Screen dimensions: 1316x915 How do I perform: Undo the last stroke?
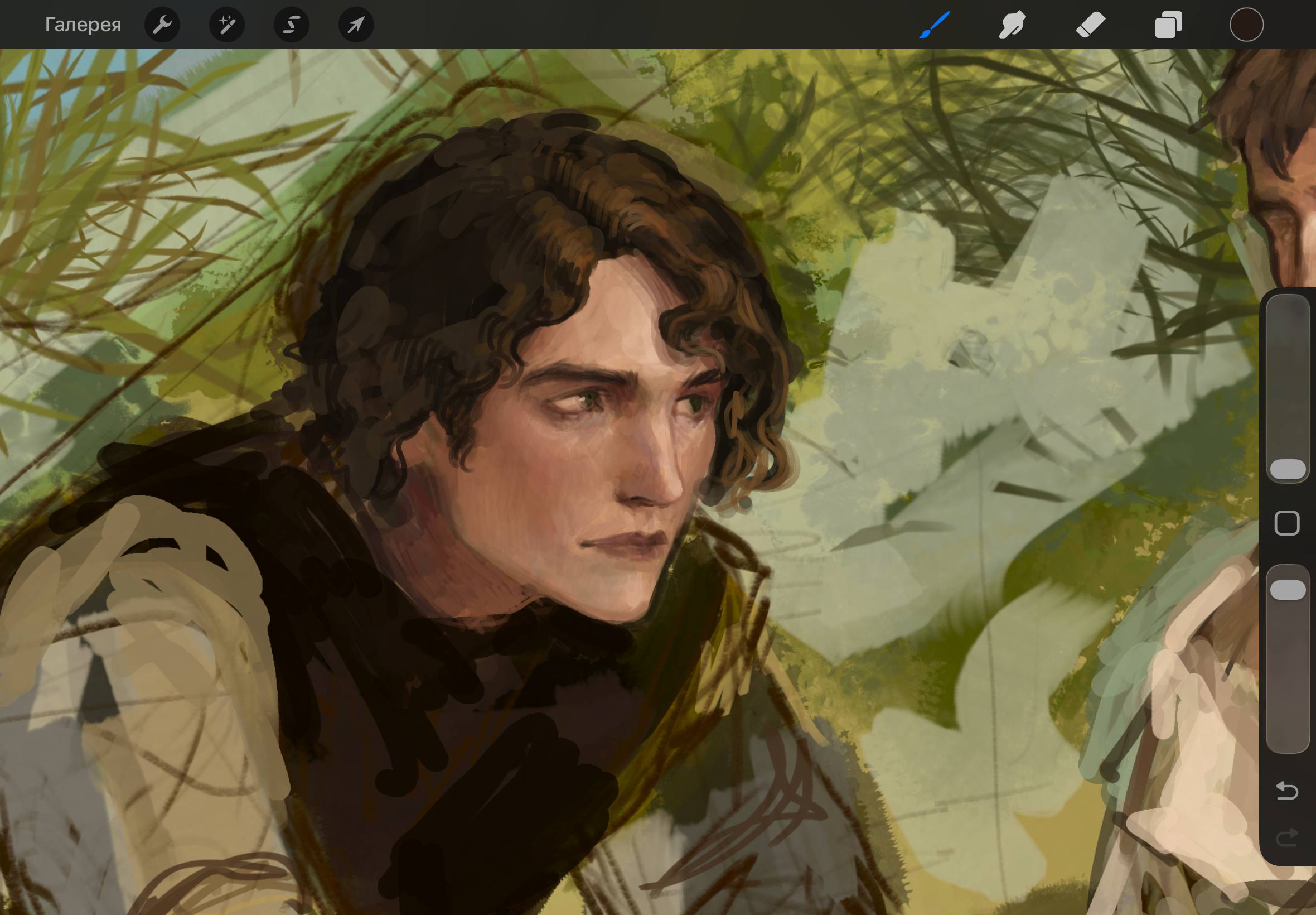(x=1287, y=791)
